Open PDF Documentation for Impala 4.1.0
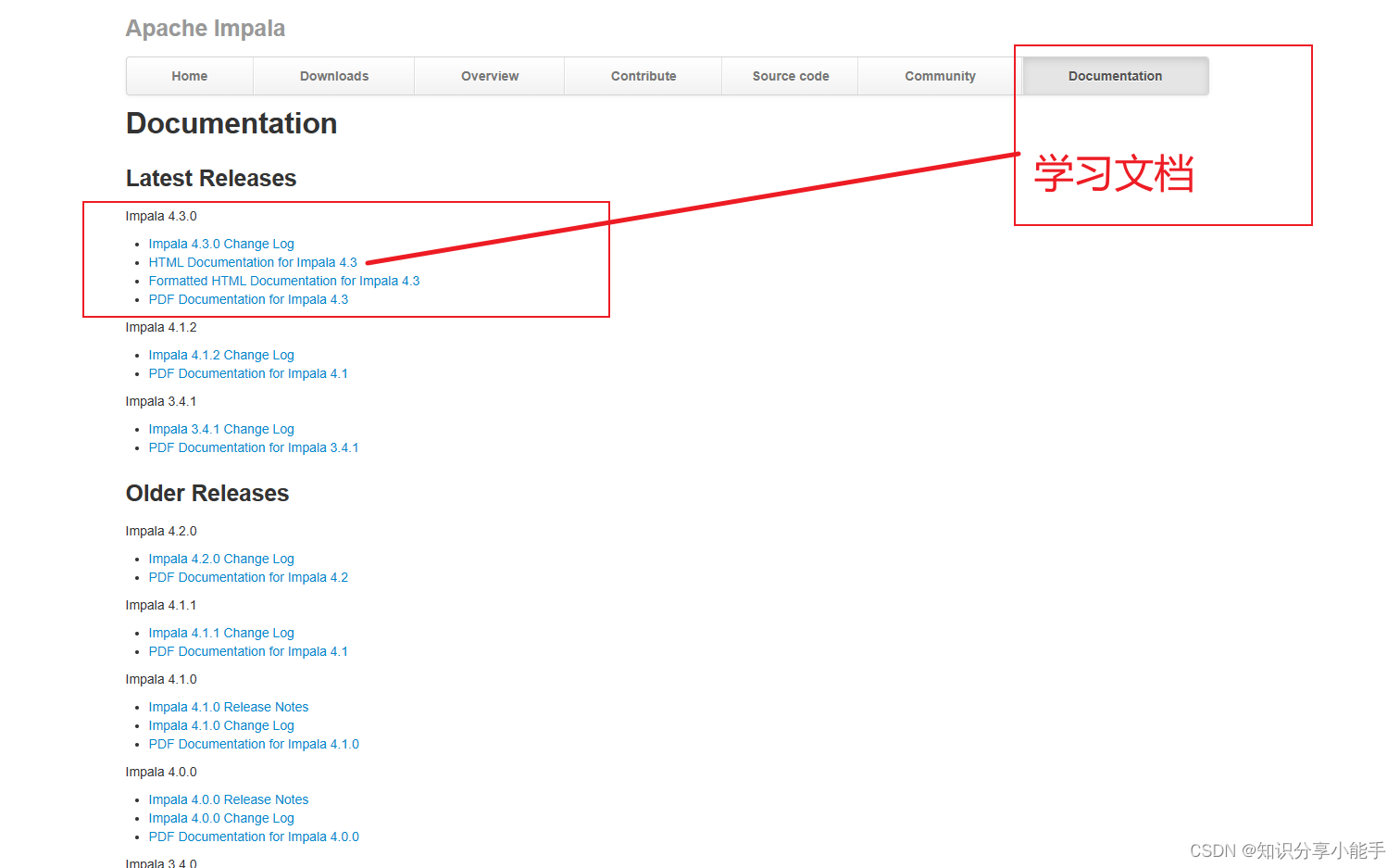The width and height of the screenshot is (1400, 868). [x=254, y=744]
